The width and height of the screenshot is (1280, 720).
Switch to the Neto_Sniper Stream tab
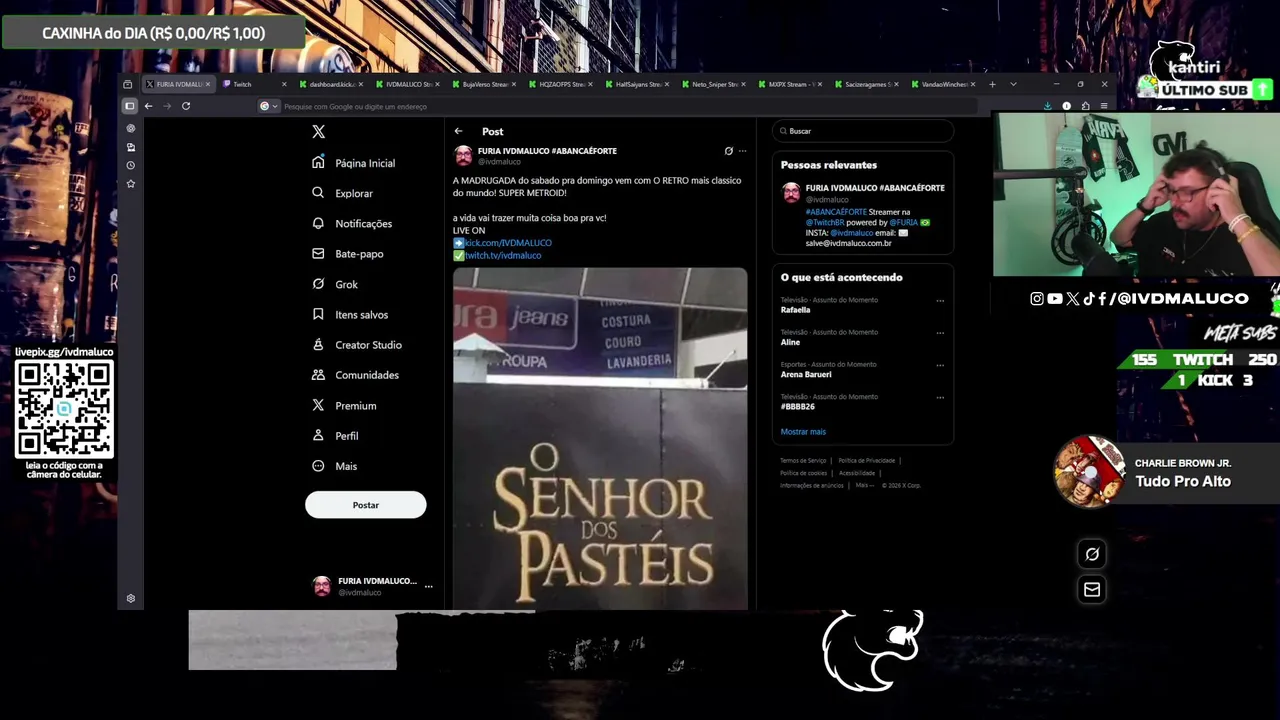pos(714,84)
